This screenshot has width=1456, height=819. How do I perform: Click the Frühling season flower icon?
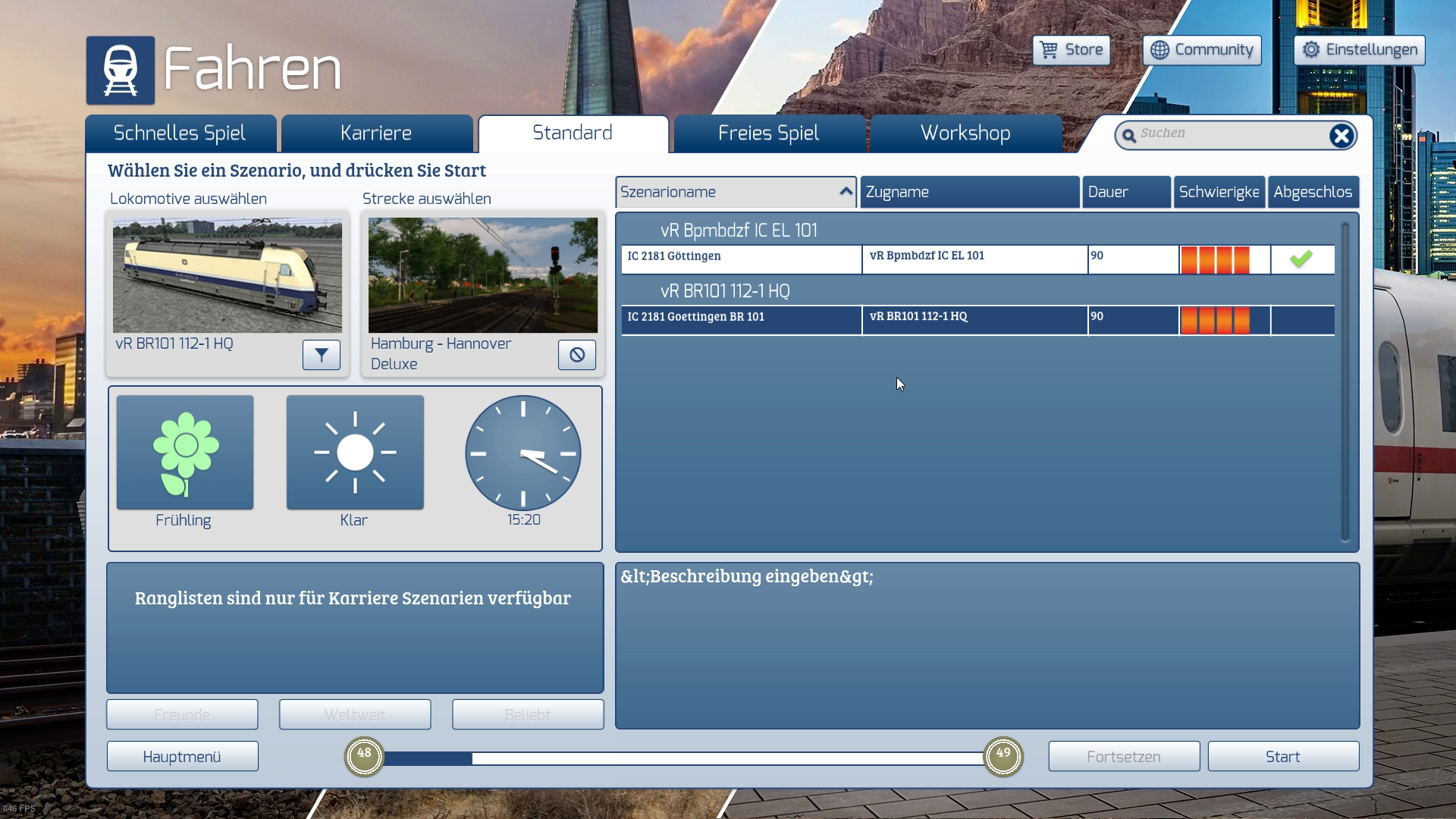point(185,453)
